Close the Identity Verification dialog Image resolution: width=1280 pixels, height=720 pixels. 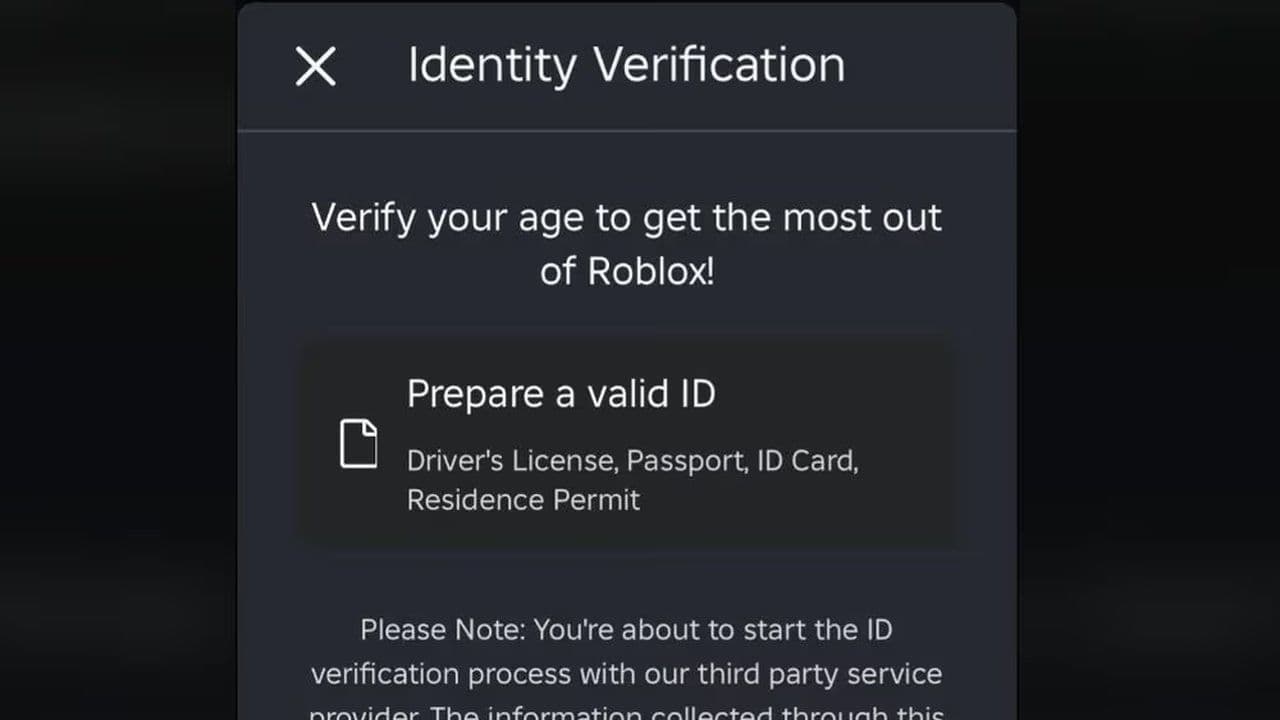(316, 67)
